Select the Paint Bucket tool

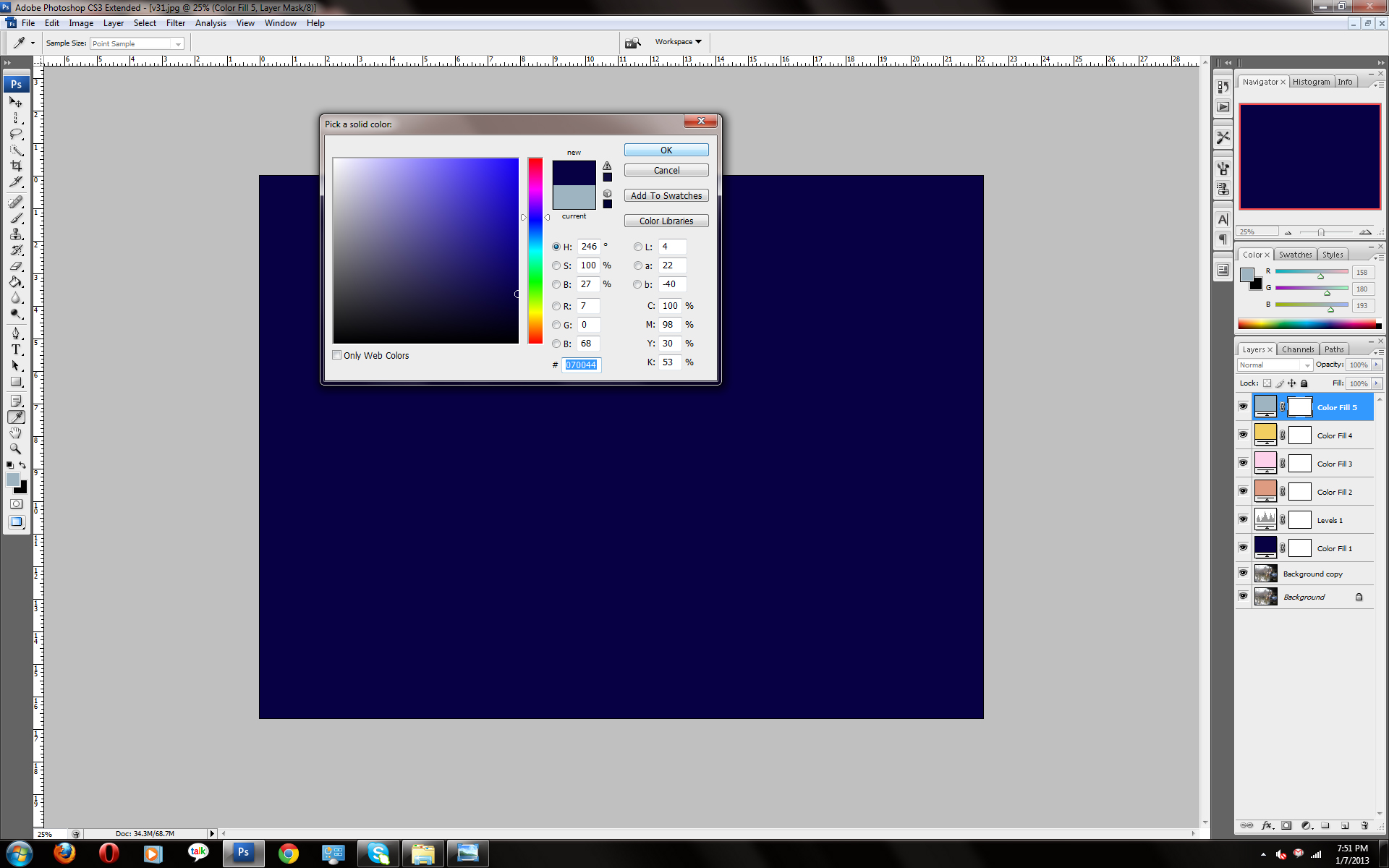click(x=16, y=281)
